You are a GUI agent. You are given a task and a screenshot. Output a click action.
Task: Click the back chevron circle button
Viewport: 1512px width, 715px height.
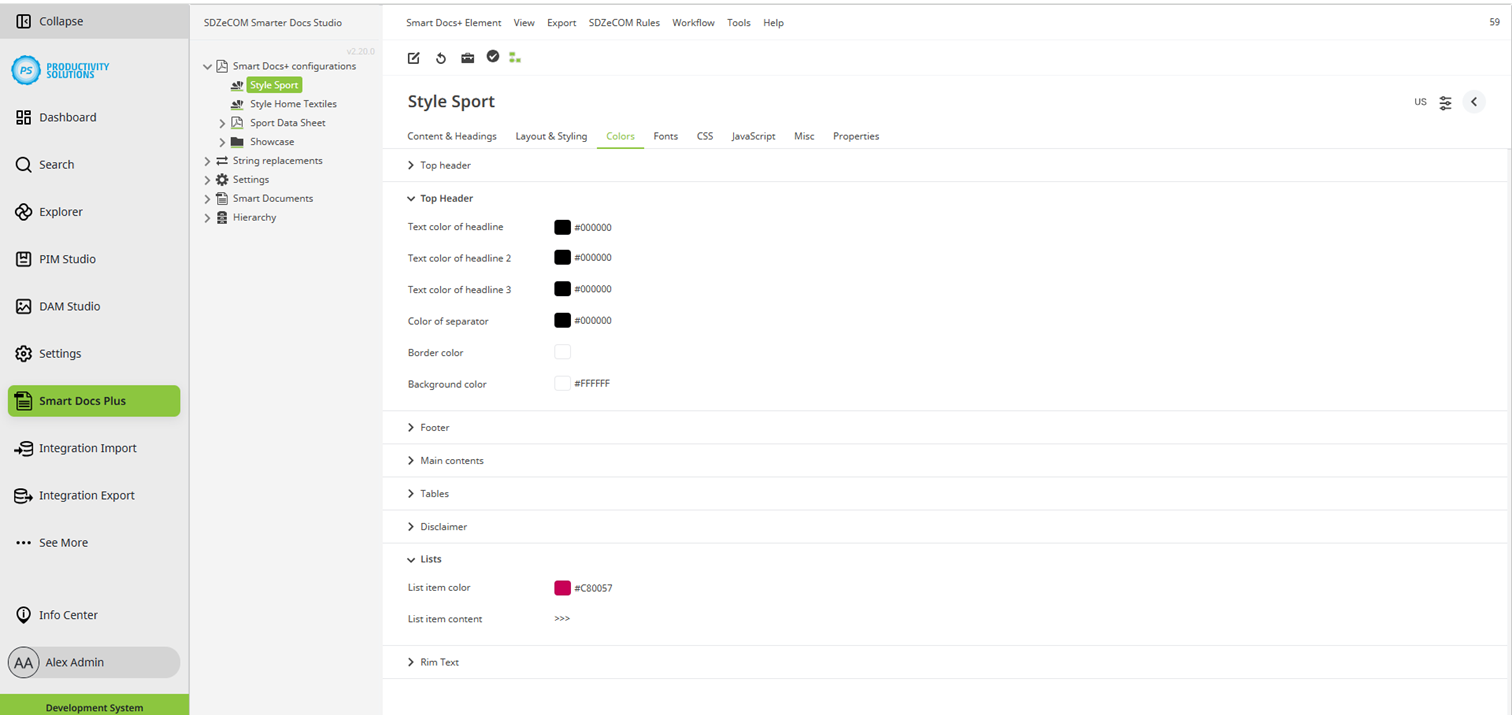(1474, 102)
